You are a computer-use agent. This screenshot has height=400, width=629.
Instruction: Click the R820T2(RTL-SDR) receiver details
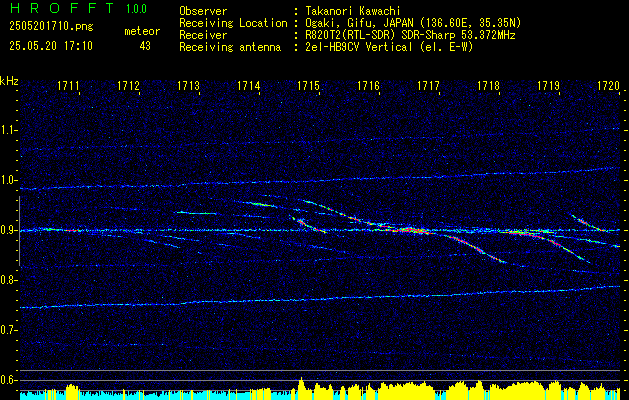click(410, 35)
